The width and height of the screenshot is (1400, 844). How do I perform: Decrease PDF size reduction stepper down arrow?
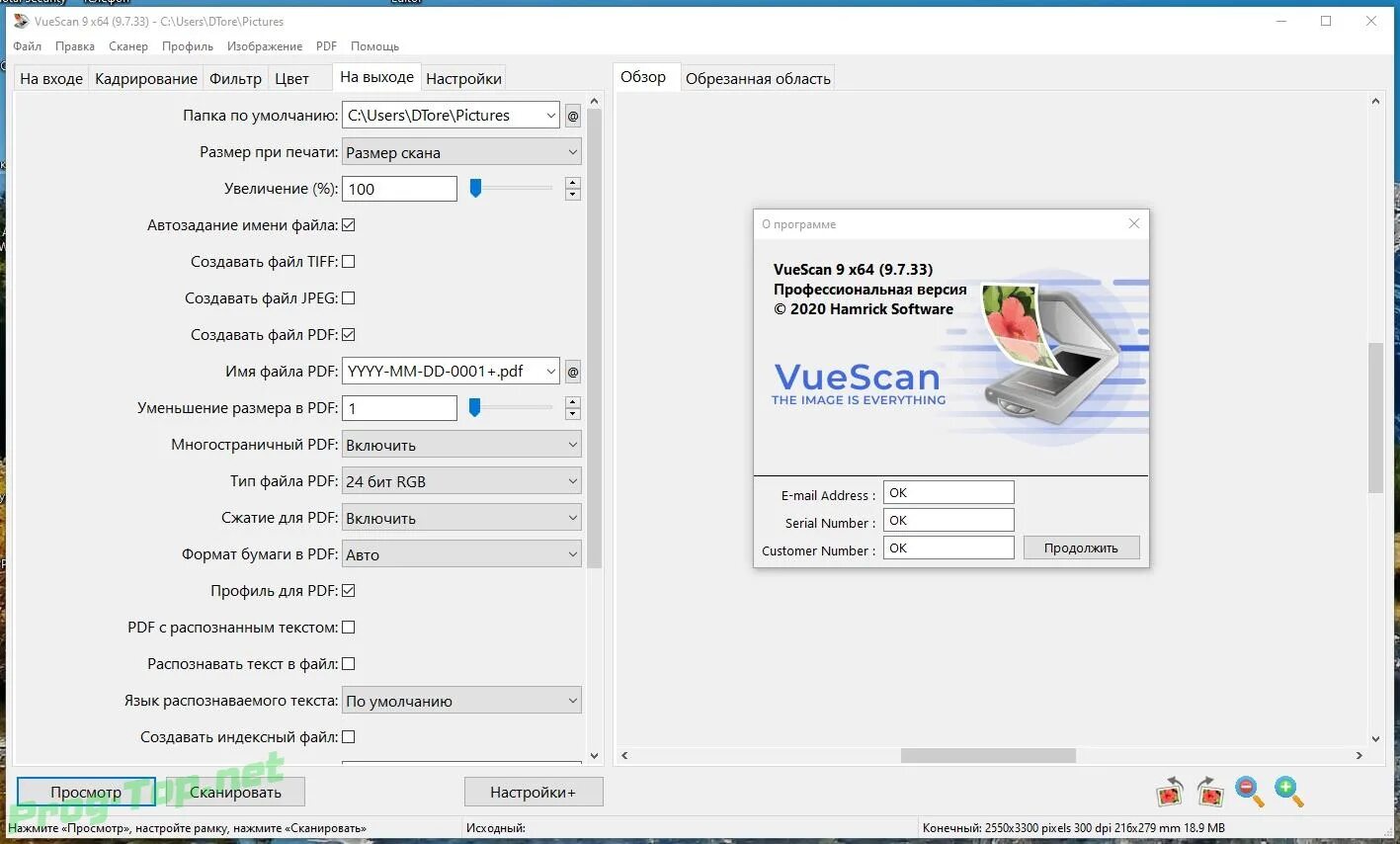(573, 414)
